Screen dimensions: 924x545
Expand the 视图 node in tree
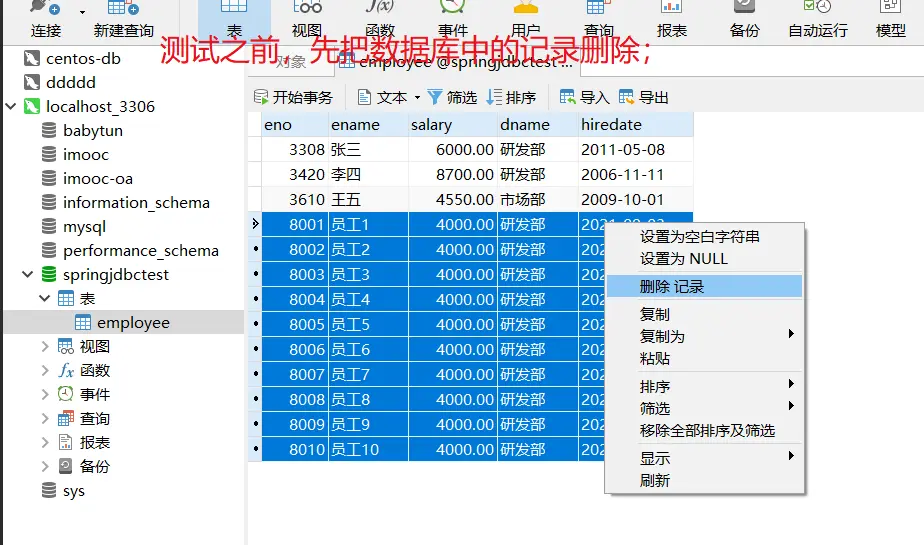coord(45,347)
